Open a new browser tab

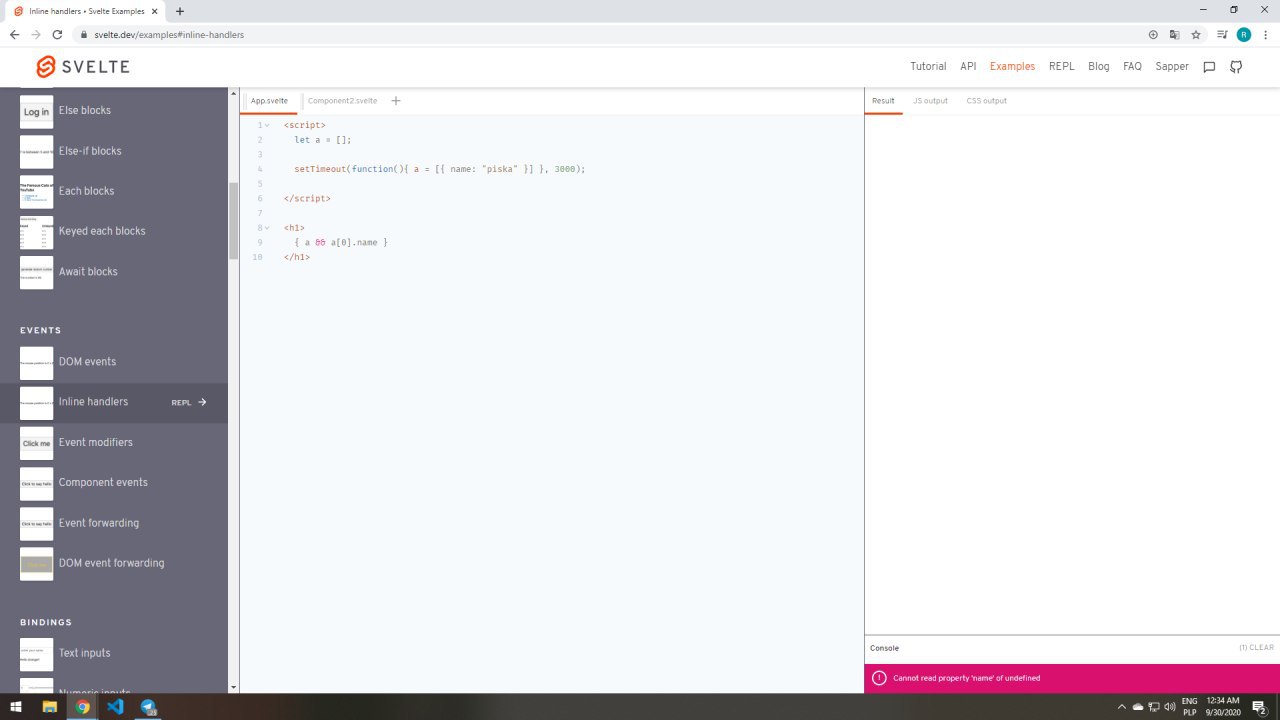180,11
